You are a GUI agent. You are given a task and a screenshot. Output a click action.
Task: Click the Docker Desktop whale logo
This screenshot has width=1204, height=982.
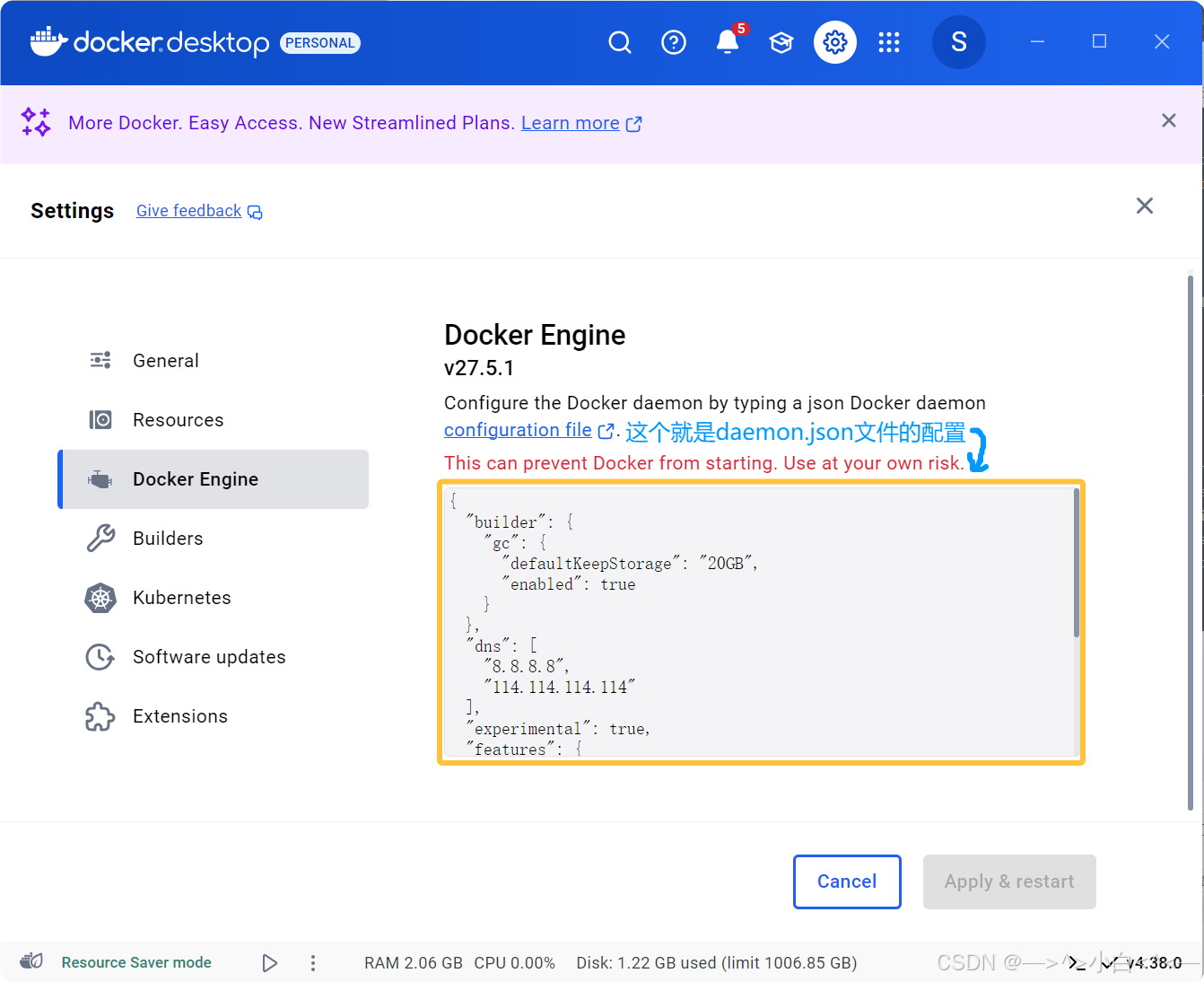48,41
